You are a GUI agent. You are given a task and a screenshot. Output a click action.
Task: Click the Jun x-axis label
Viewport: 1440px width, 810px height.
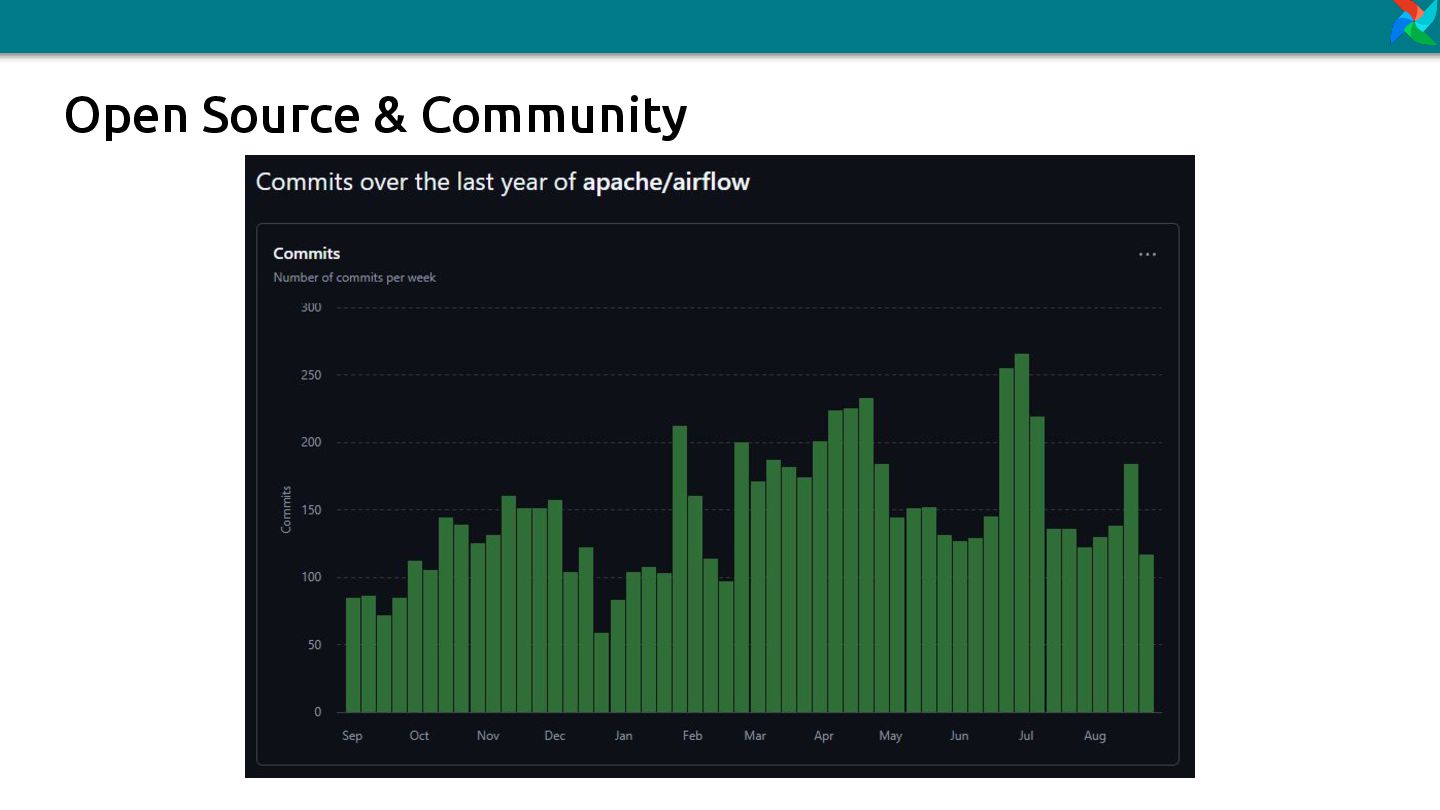click(x=959, y=736)
